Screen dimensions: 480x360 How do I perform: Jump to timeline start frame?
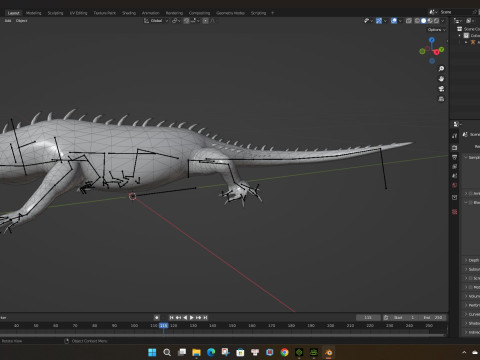[172, 318]
